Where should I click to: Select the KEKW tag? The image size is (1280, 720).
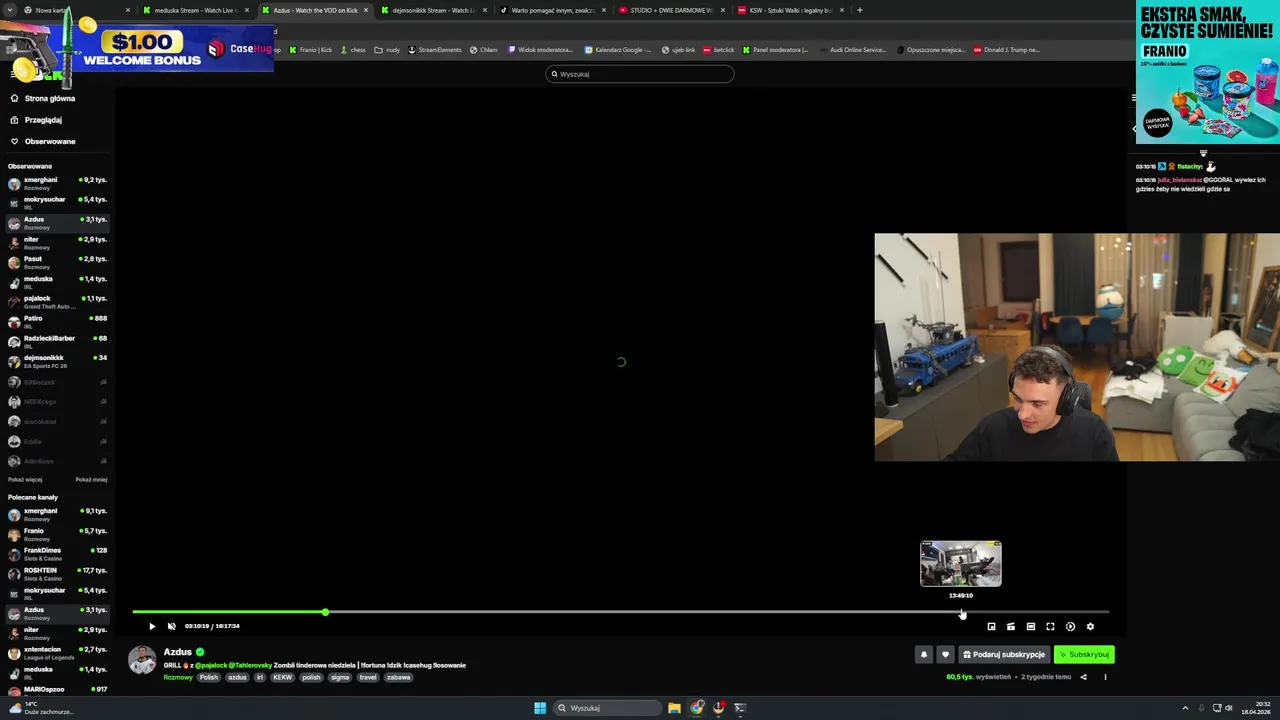tap(283, 678)
